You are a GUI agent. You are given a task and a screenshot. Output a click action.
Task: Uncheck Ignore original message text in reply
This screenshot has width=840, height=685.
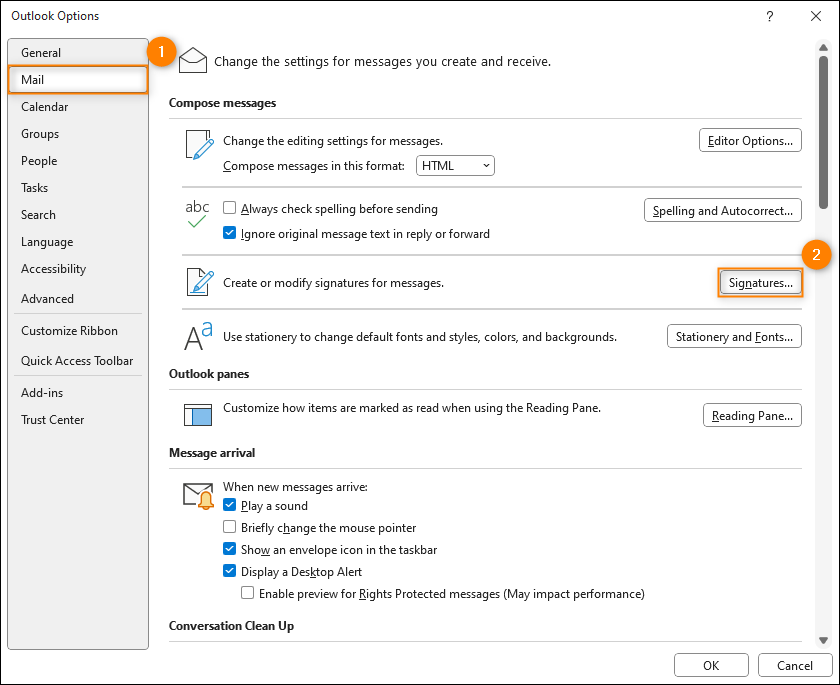[229, 233]
